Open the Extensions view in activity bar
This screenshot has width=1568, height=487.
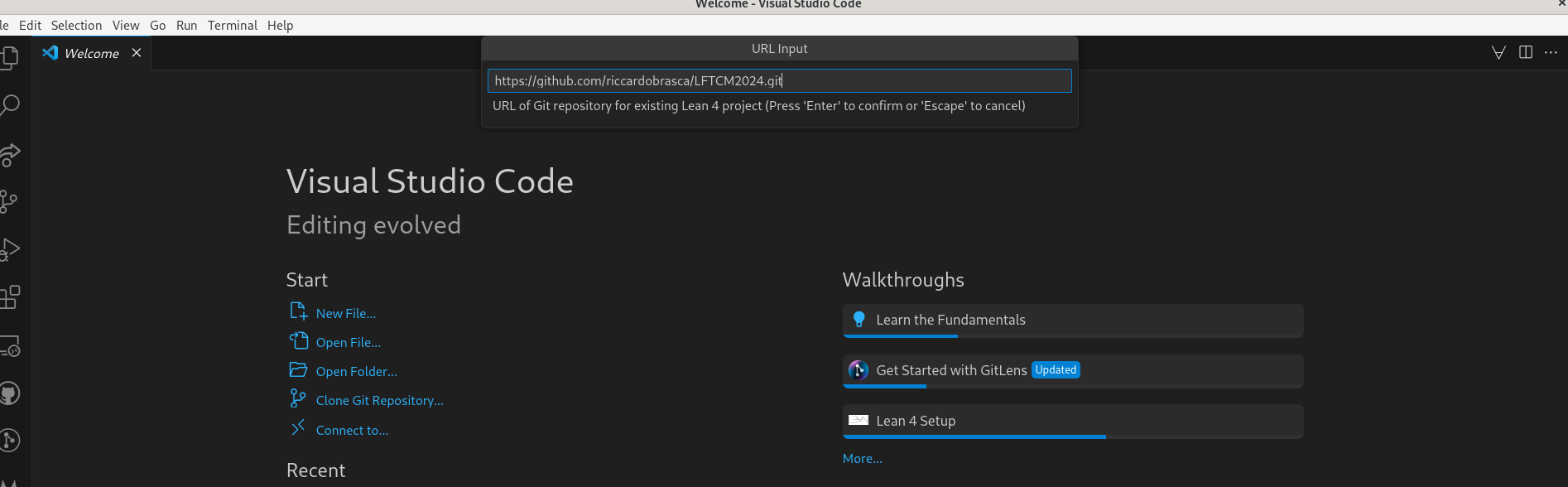(x=9, y=297)
